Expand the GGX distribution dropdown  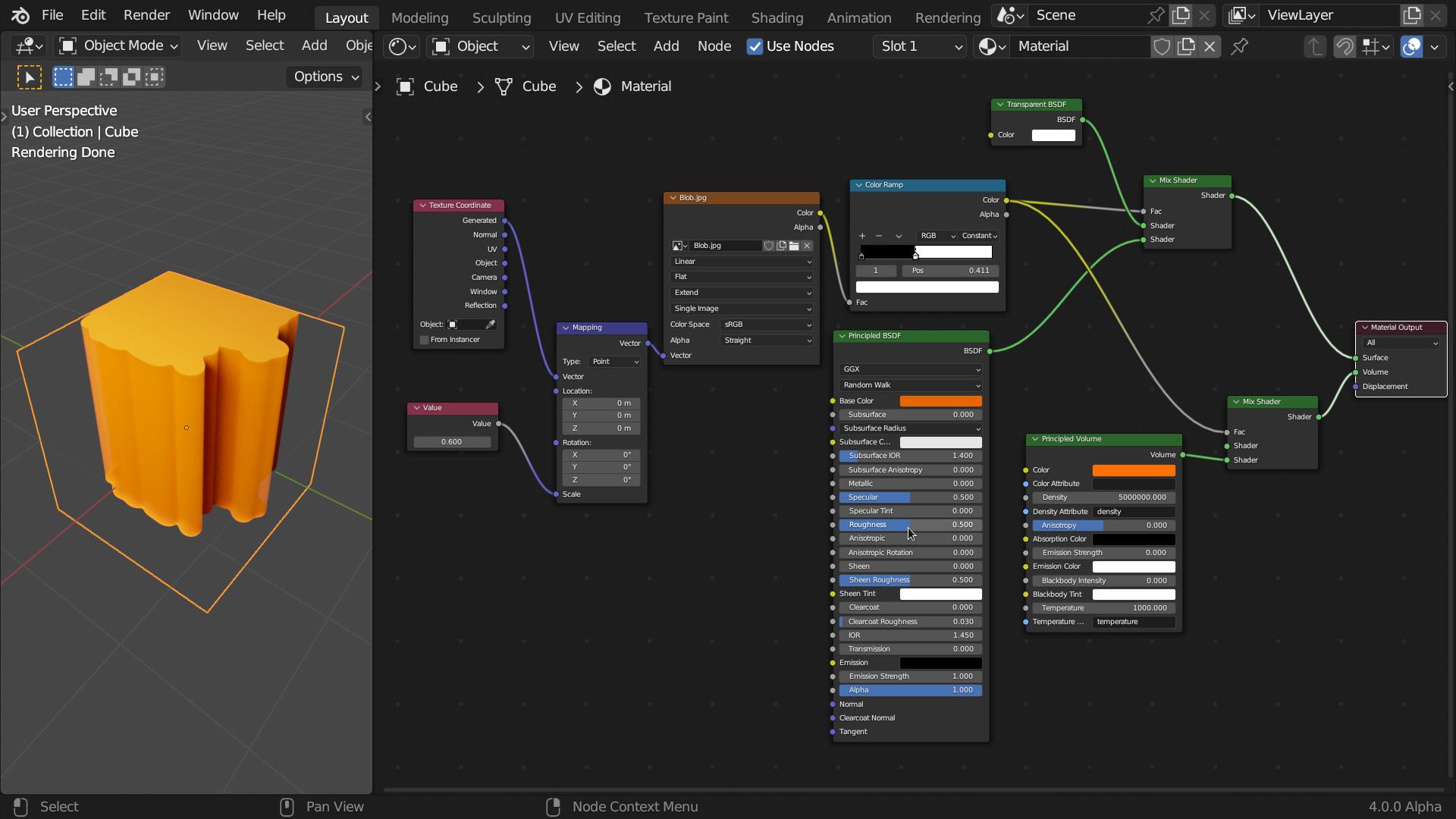[x=910, y=369]
